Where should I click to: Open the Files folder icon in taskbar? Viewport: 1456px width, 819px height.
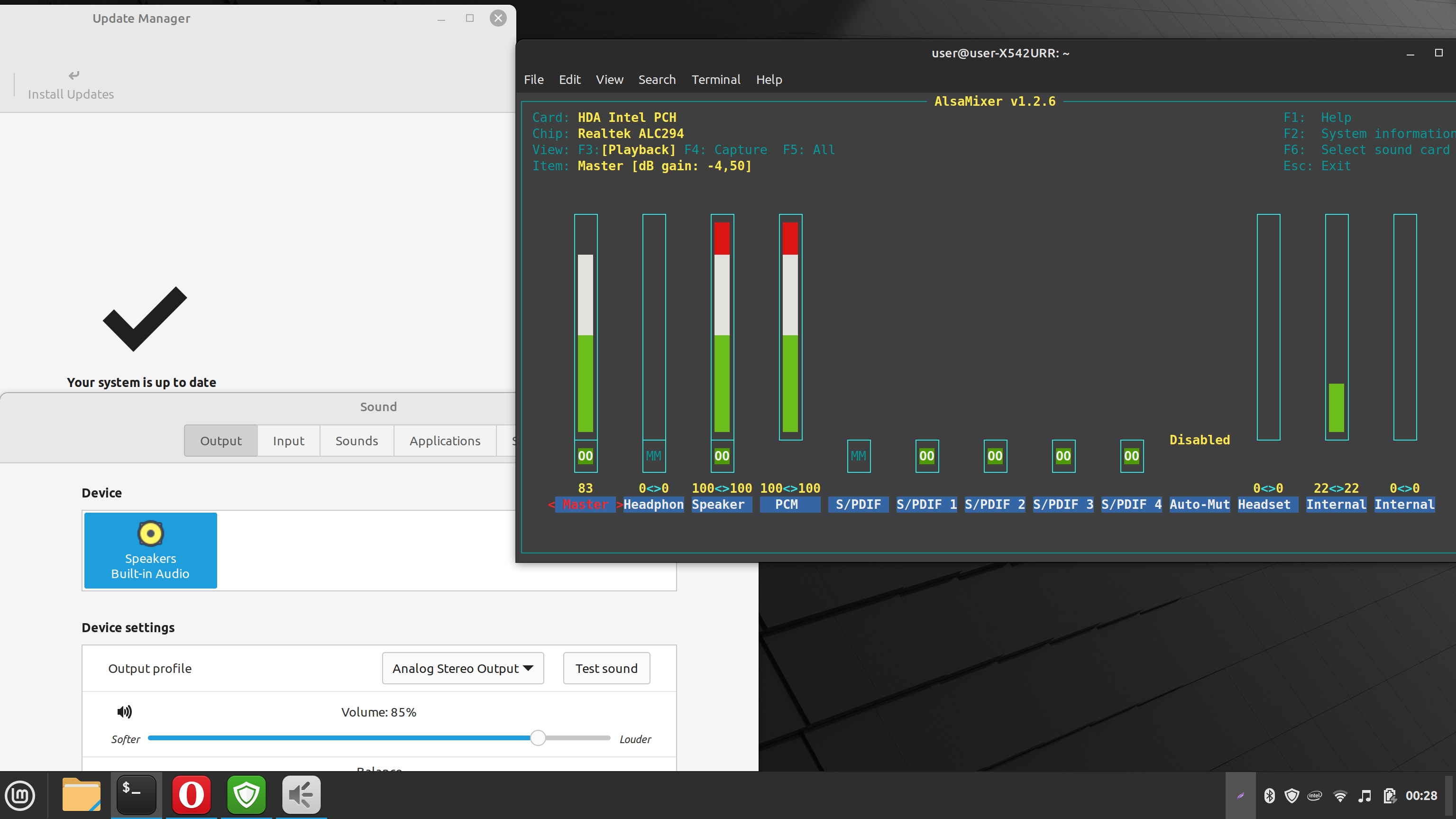82,795
